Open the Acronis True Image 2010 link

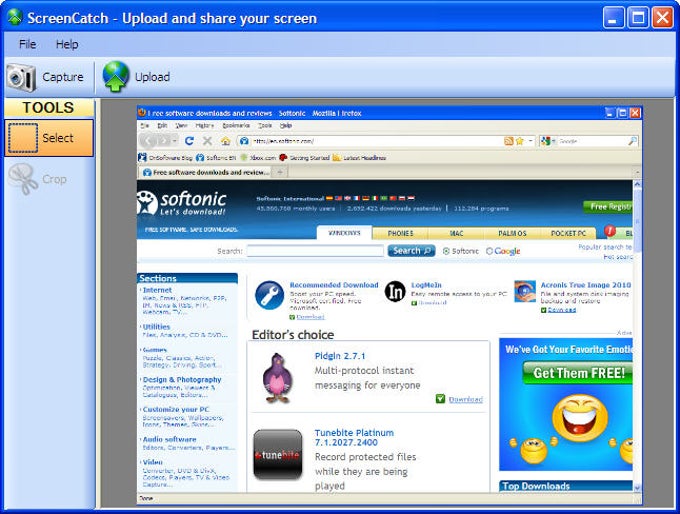point(585,285)
